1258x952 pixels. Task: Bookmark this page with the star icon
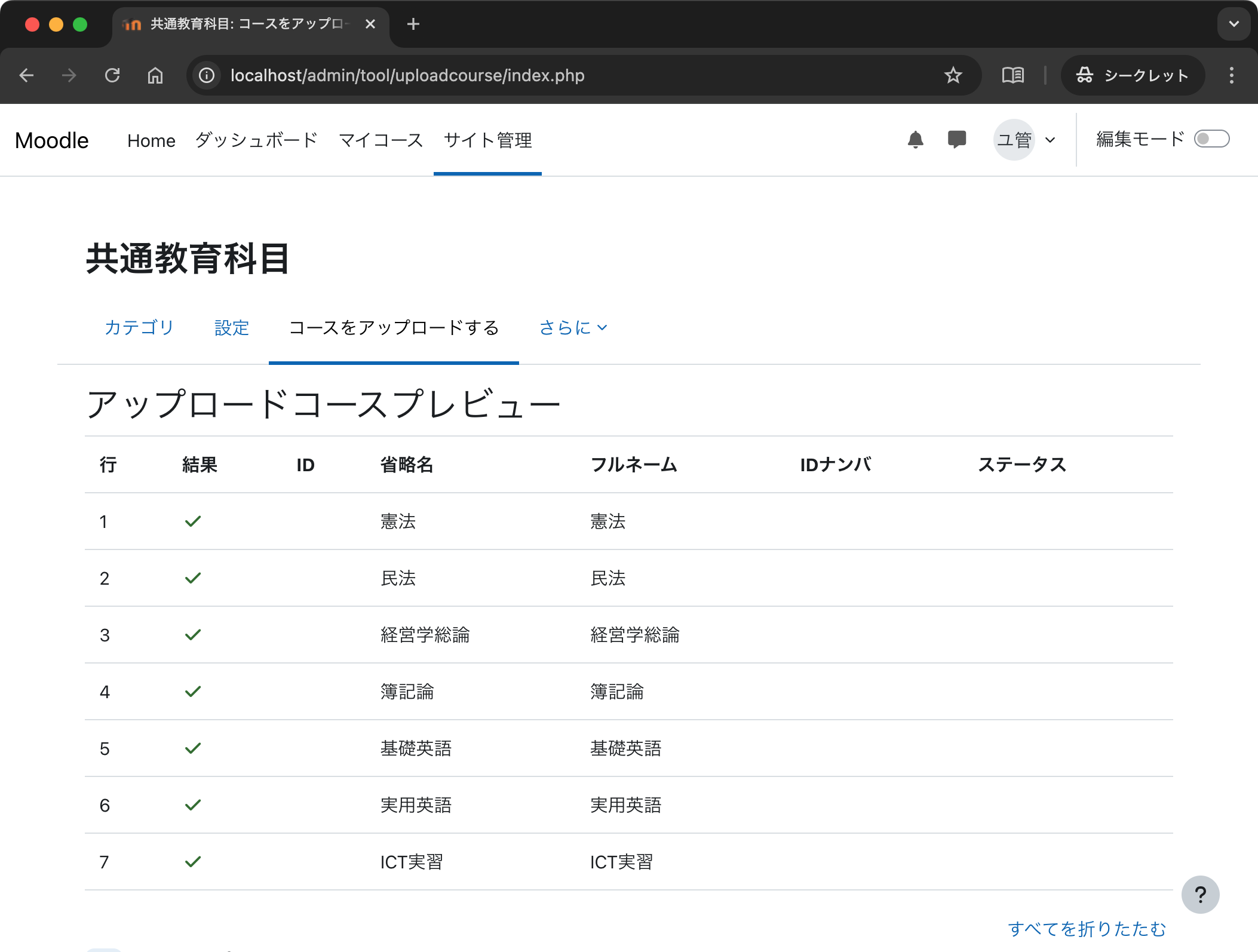click(x=952, y=75)
